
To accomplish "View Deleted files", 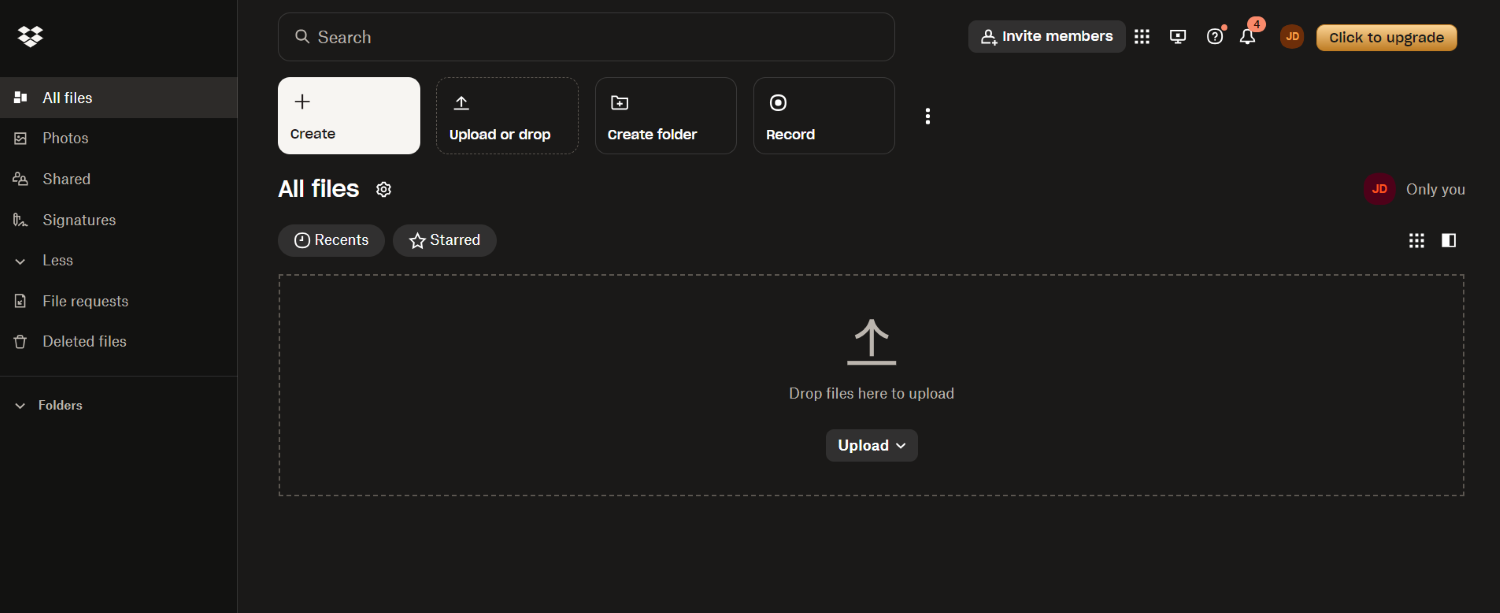I will (84, 341).
